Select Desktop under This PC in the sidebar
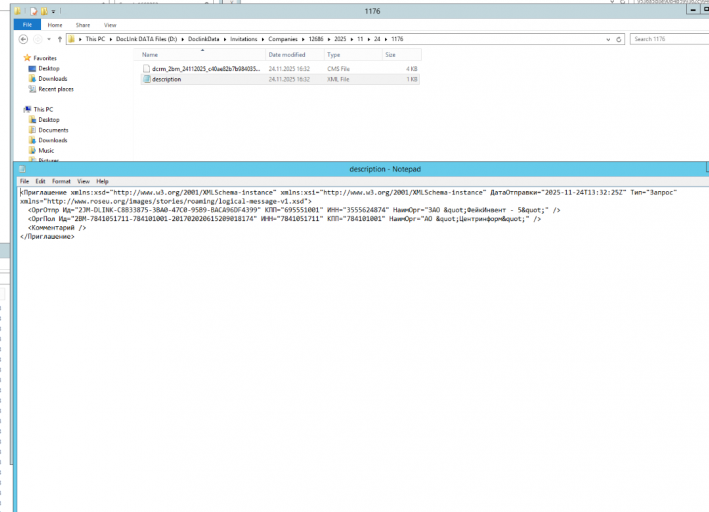 pyautogui.click(x=49, y=120)
